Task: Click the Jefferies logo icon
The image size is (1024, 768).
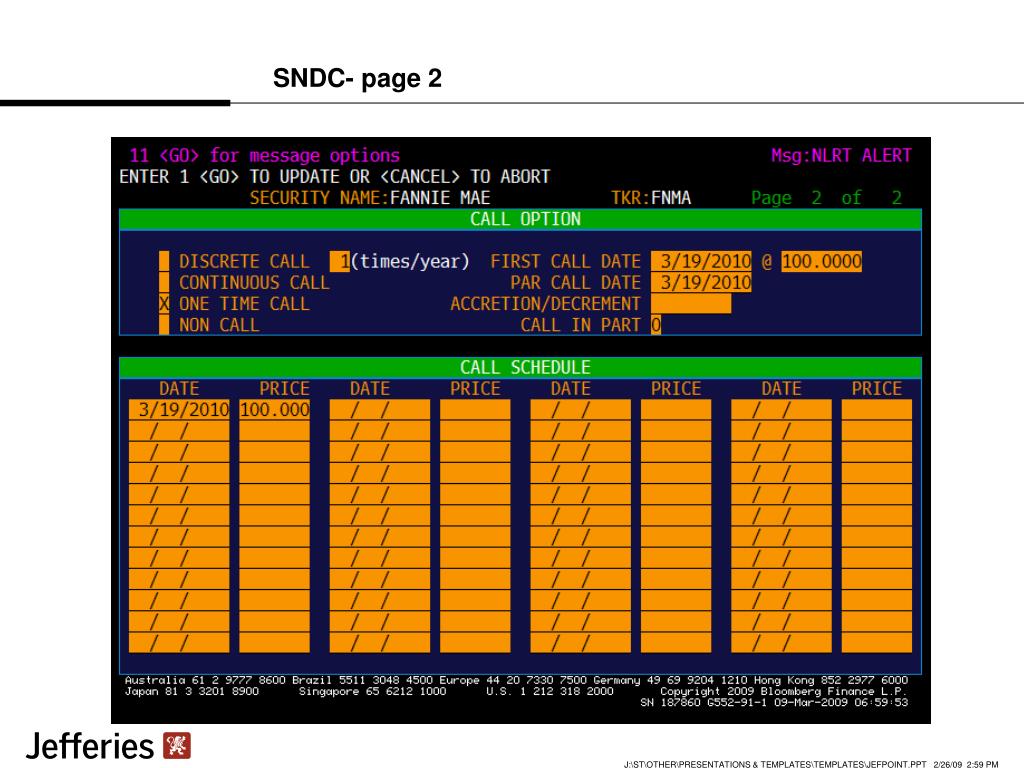Action: pyautogui.click(x=176, y=746)
